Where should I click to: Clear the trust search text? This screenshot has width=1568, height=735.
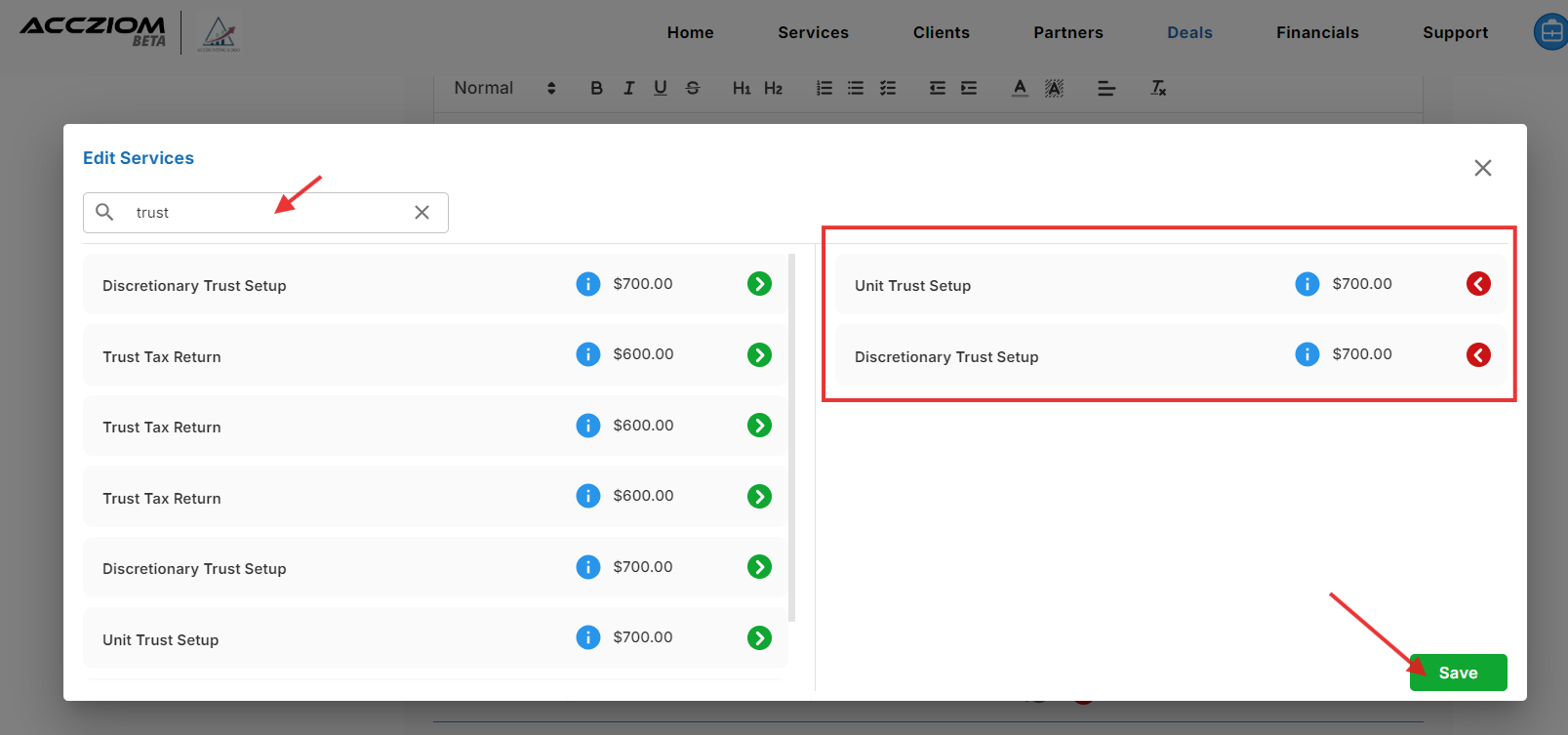coord(422,213)
